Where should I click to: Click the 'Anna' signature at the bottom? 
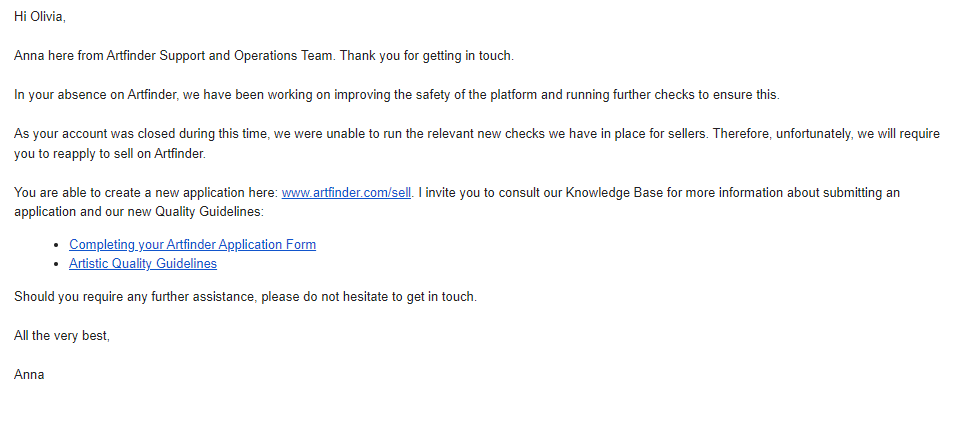point(29,374)
